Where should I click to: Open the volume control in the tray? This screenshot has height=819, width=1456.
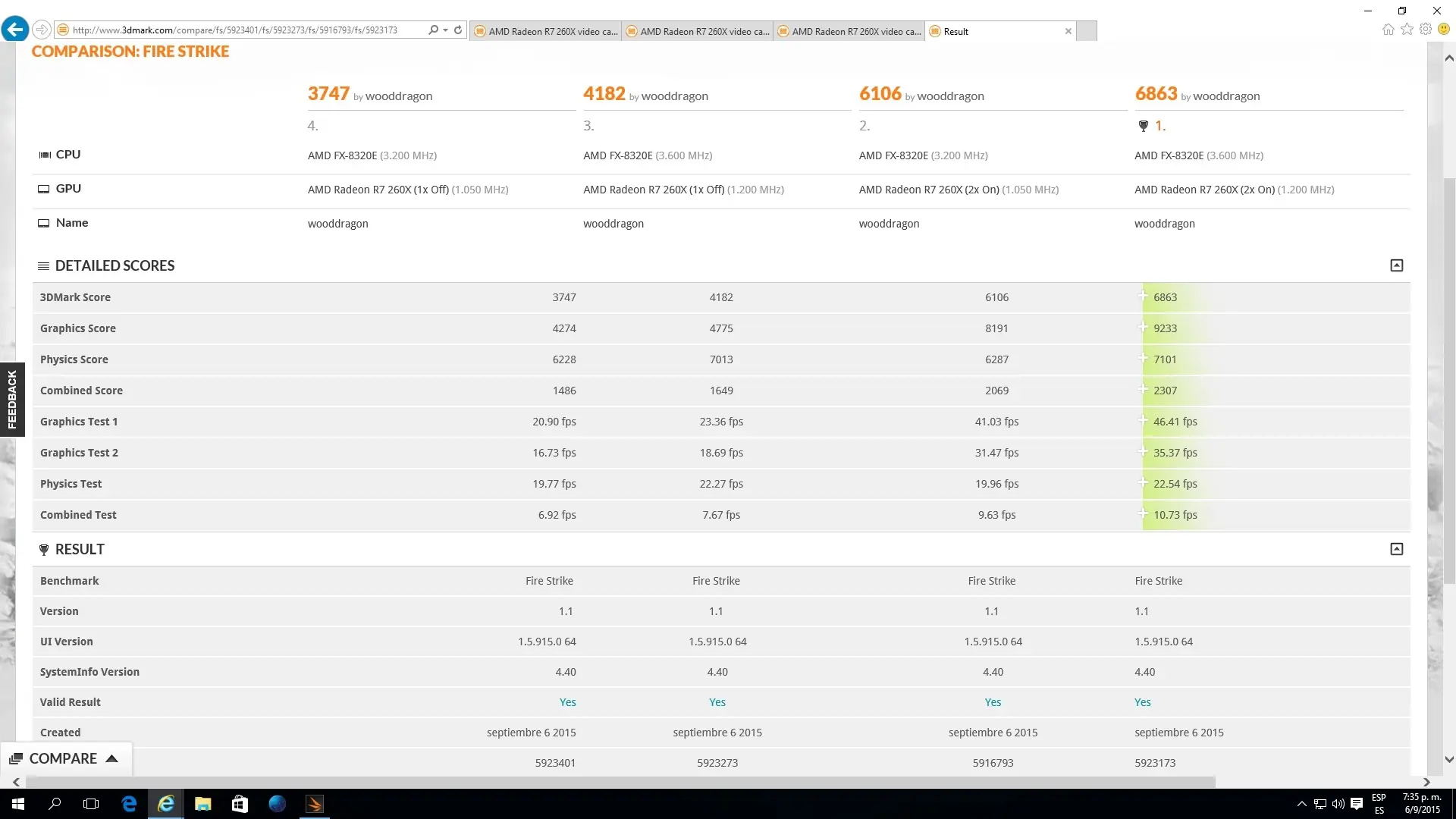[1338, 804]
